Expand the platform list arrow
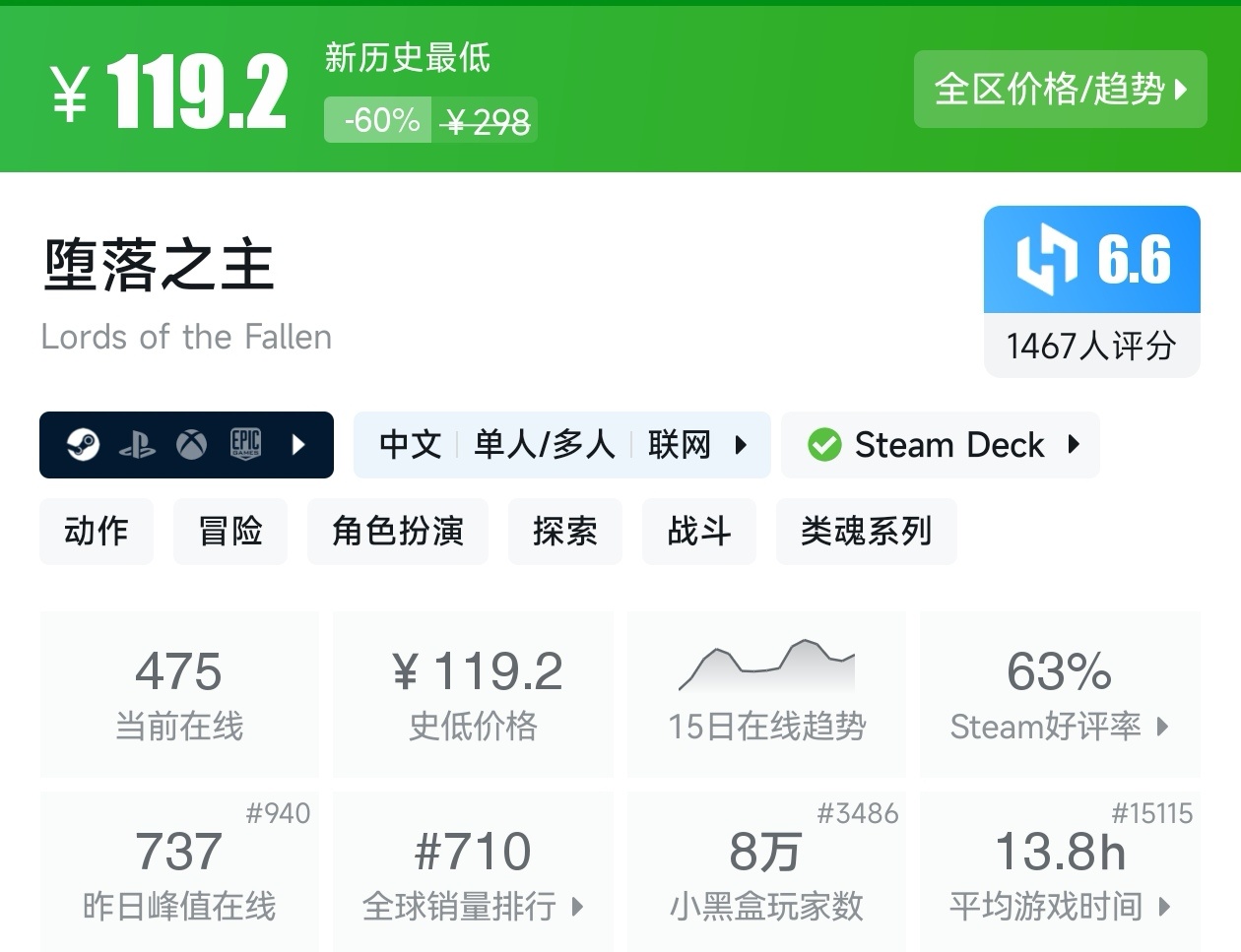Viewport: 1241px width, 952px height. [x=299, y=445]
